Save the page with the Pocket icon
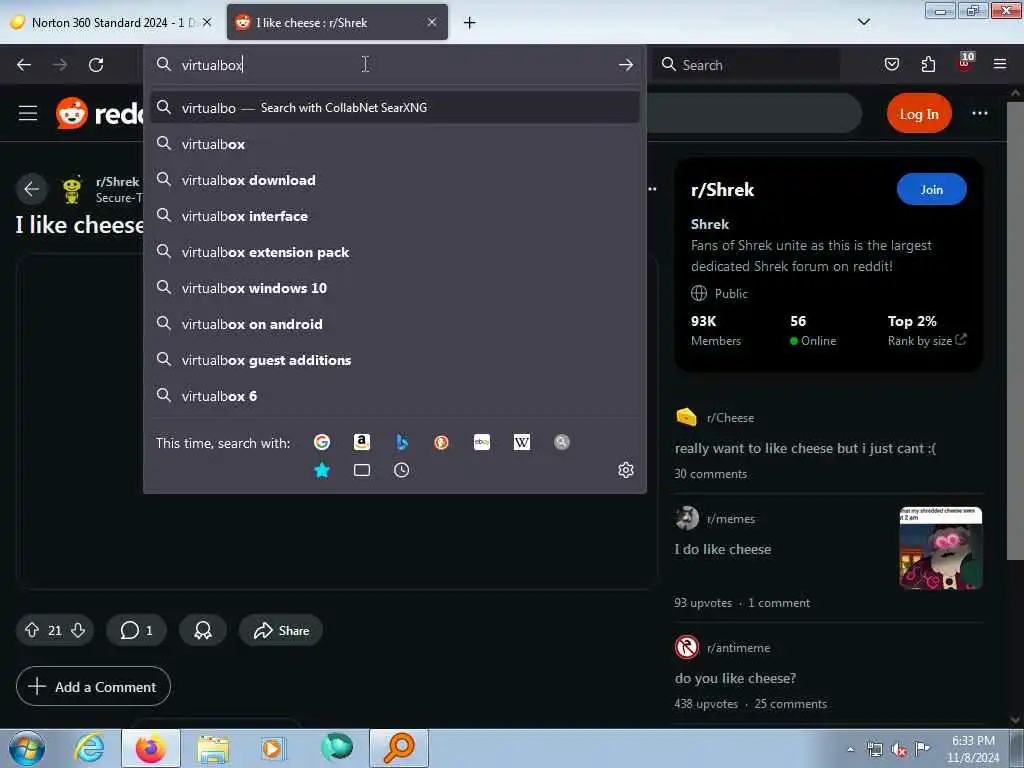The image size is (1024, 768). coord(892,64)
